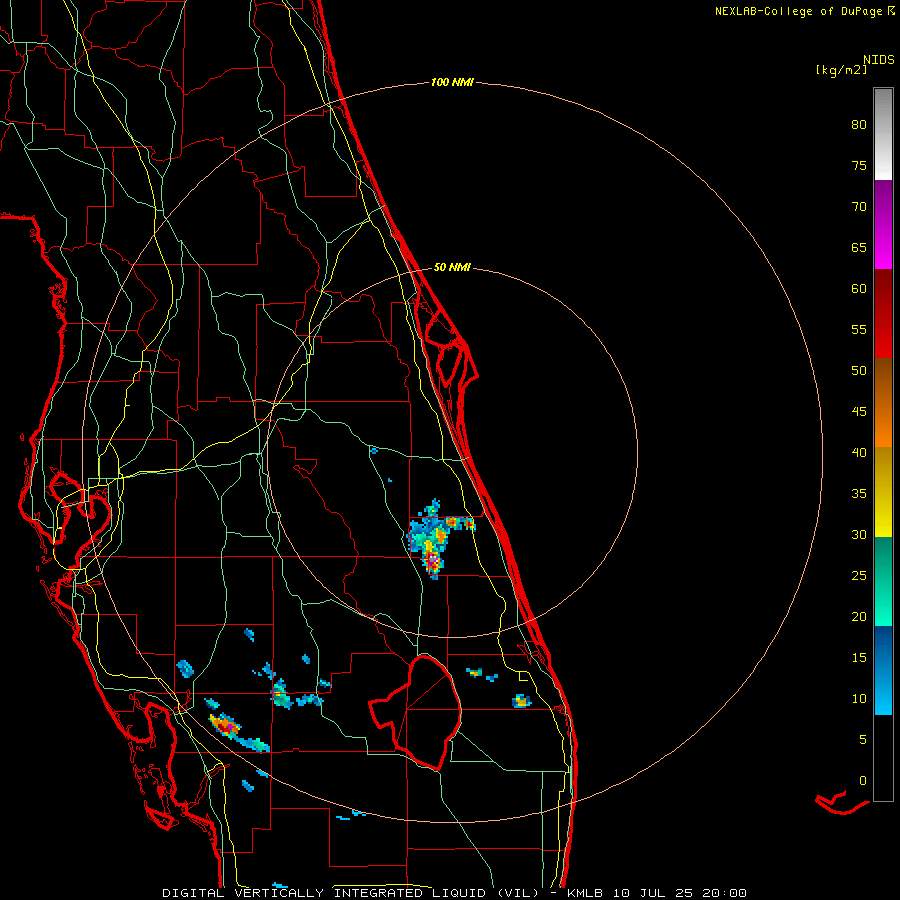The height and width of the screenshot is (900, 900).
Task: Select the 35 value on the VIL scale
Action: click(859, 494)
